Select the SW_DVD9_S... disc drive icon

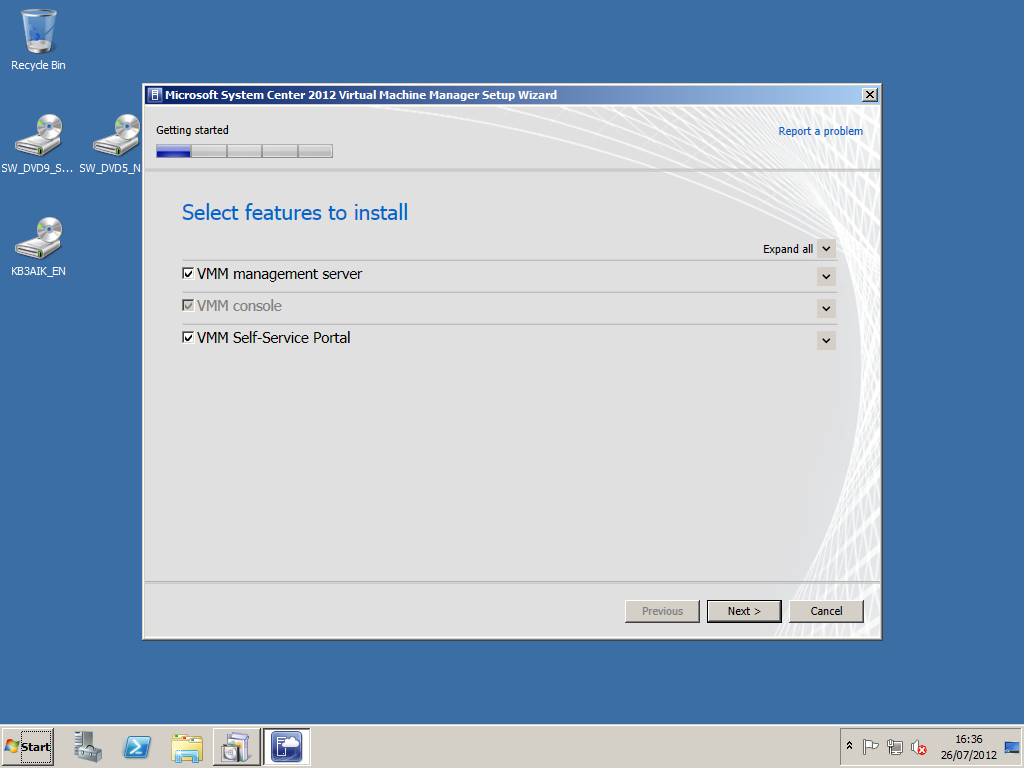point(38,144)
